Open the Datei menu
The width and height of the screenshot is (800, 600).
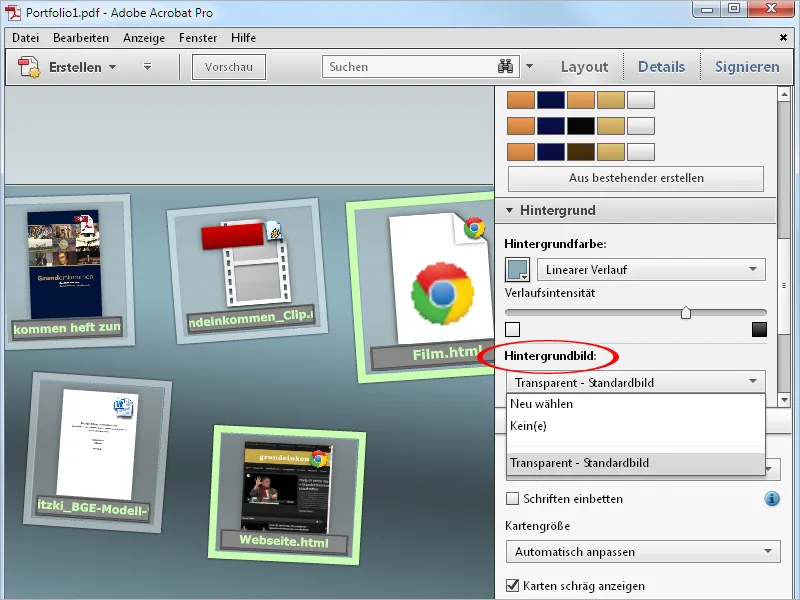click(26, 38)
